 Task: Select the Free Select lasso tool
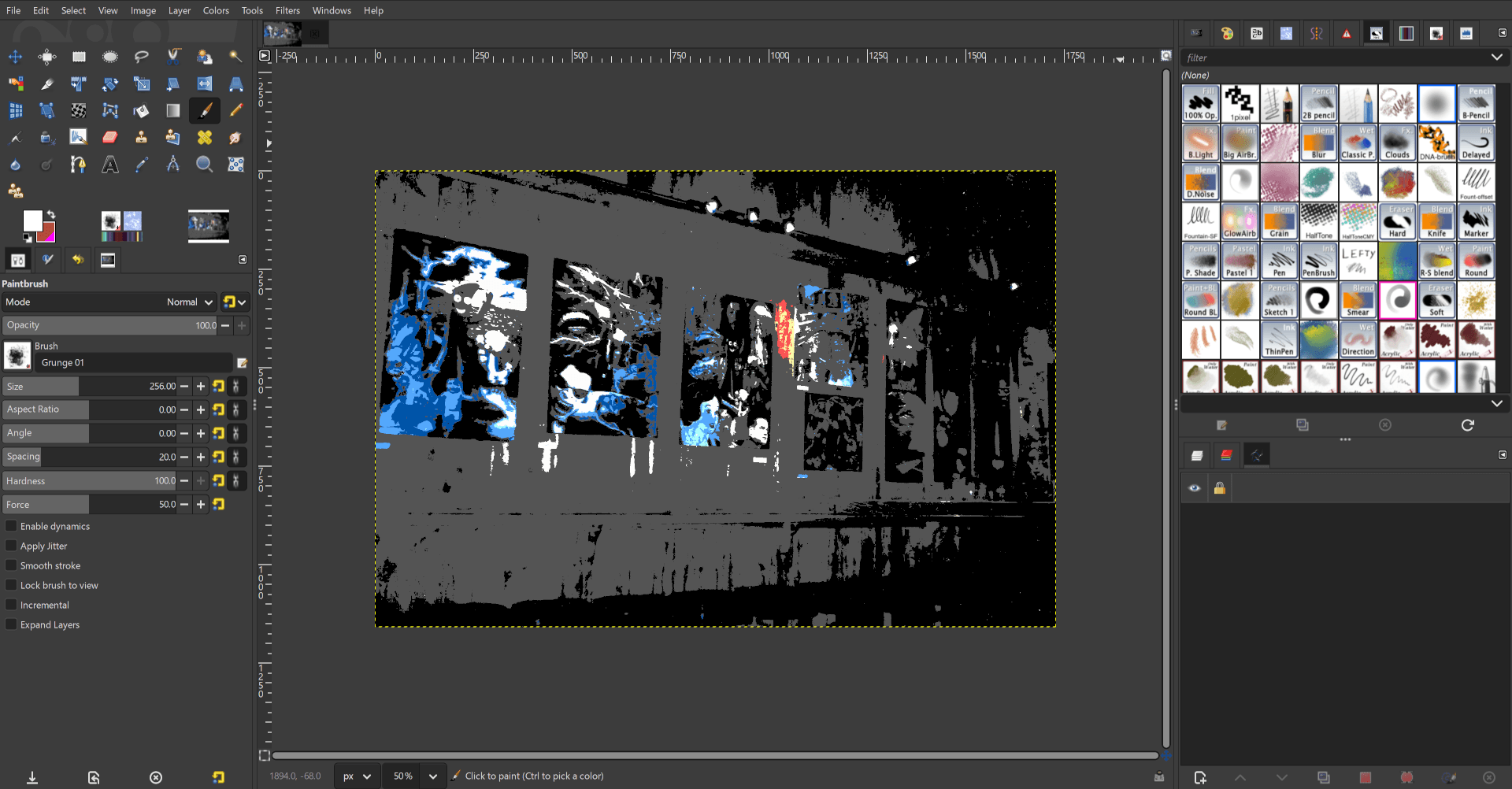pyautogui.click(x=142, y=56)
